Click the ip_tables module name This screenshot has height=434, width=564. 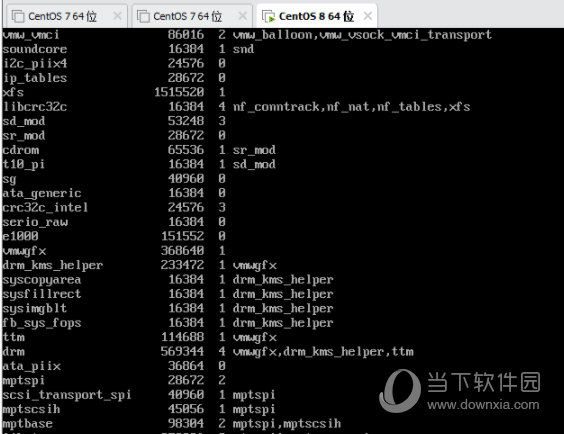[35, 78]
